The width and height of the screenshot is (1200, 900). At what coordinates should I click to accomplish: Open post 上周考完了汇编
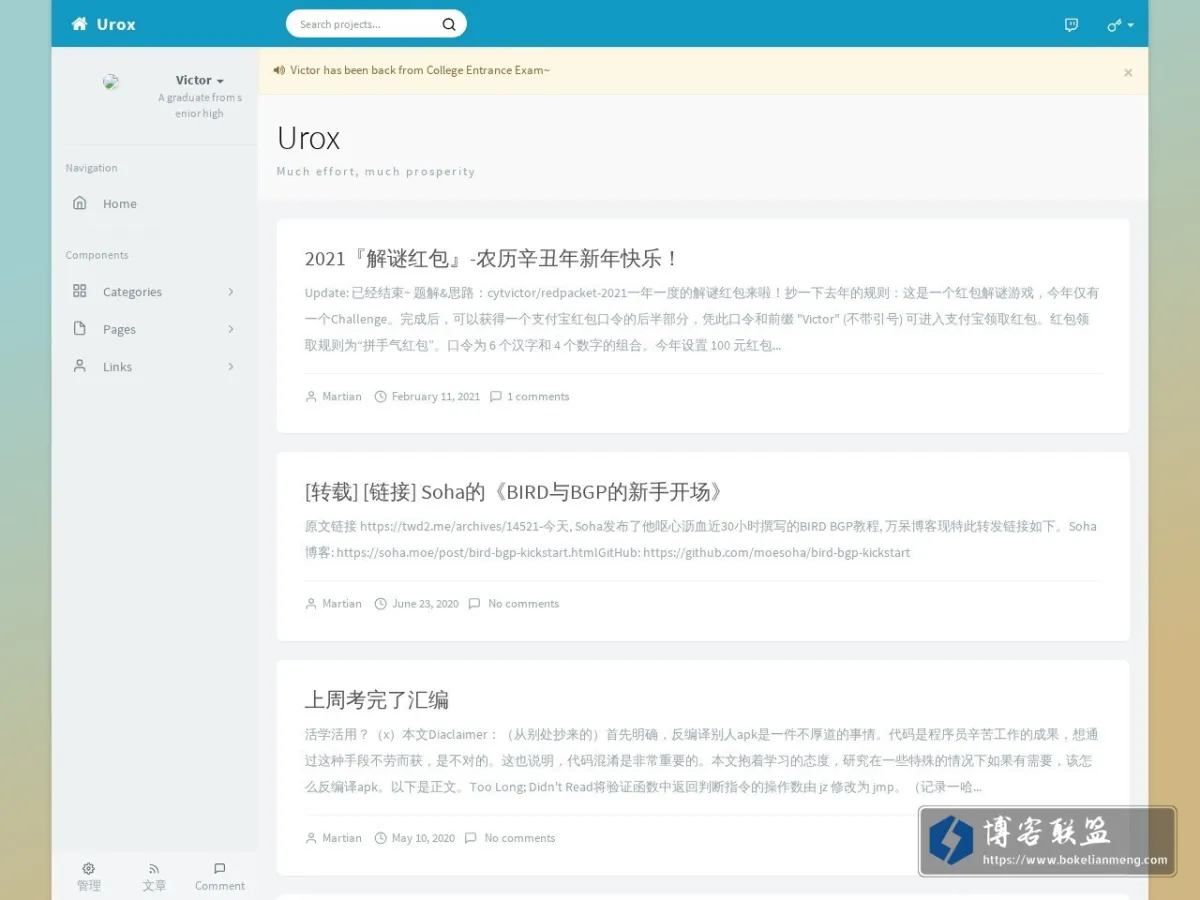(377, 699)
